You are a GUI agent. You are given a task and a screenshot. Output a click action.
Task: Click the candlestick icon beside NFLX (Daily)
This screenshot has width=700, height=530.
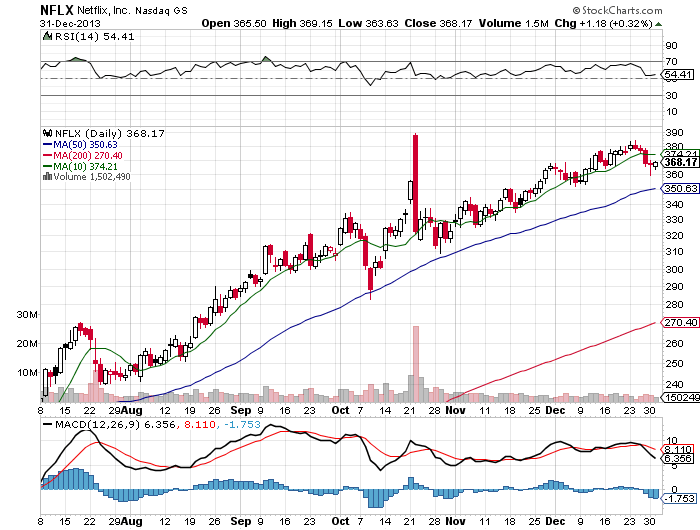47,133
